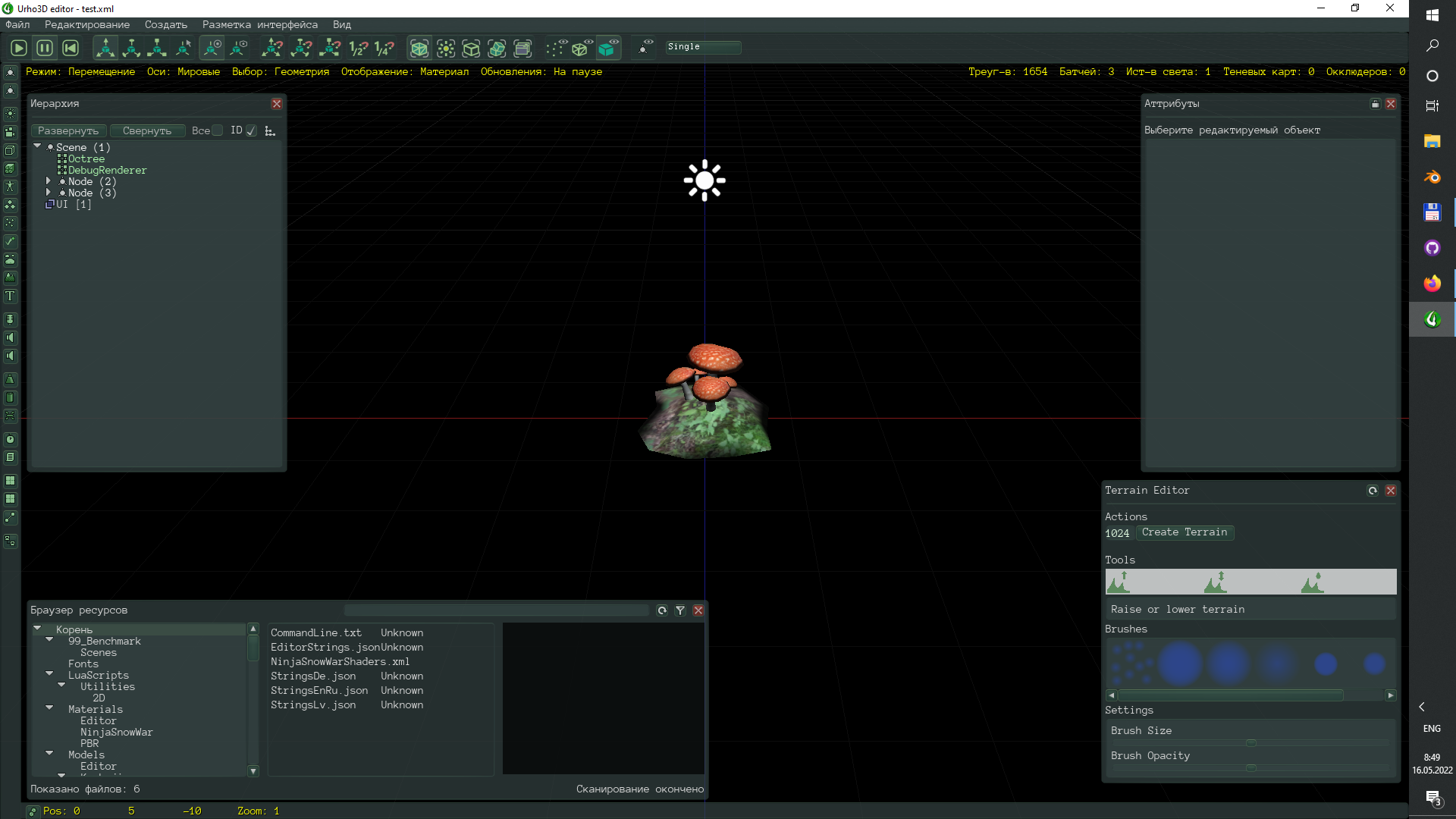1456x819 pixels.
Task: Open the Файл menu
Action: pos(17,24)
